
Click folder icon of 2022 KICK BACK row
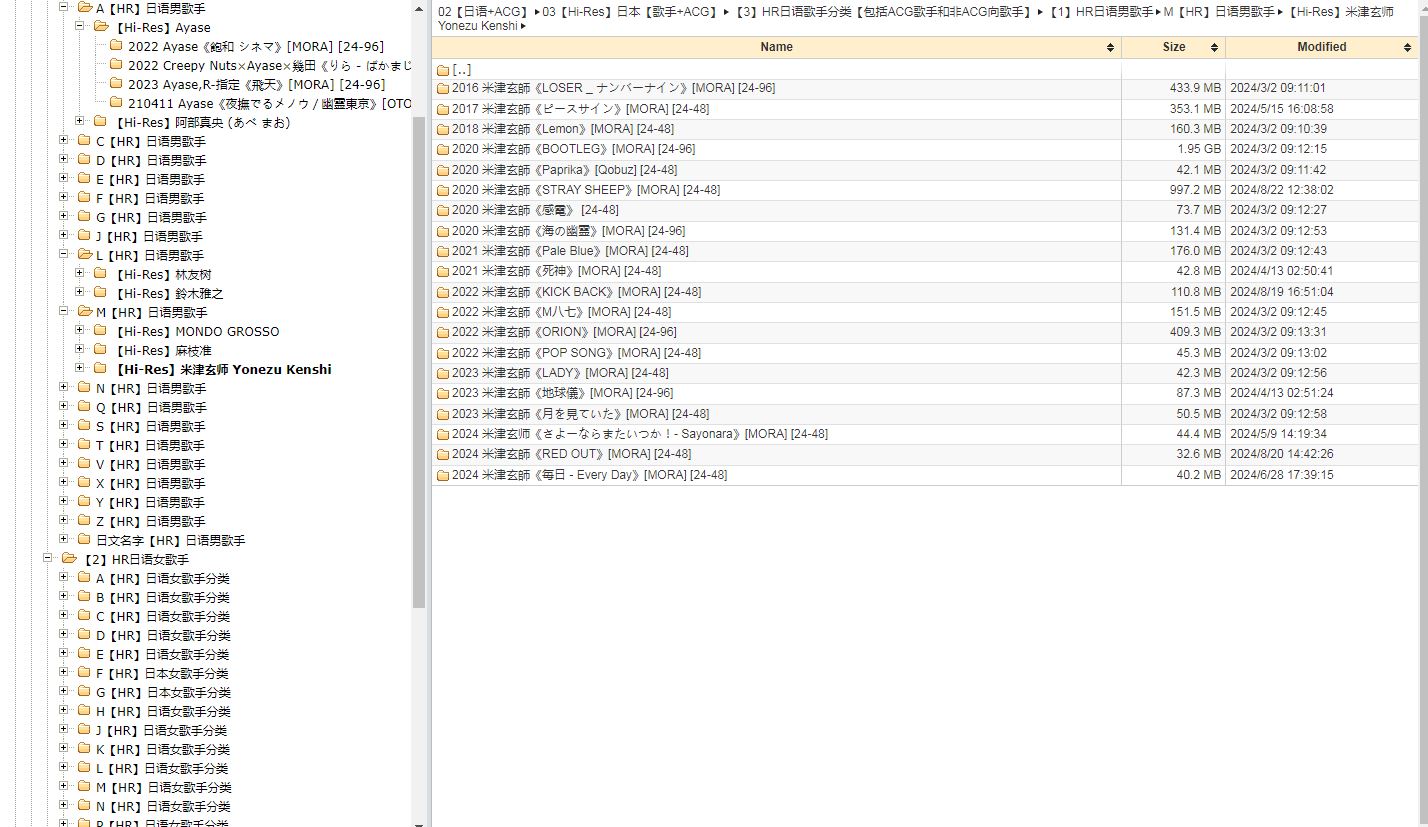tap(443, 292)
